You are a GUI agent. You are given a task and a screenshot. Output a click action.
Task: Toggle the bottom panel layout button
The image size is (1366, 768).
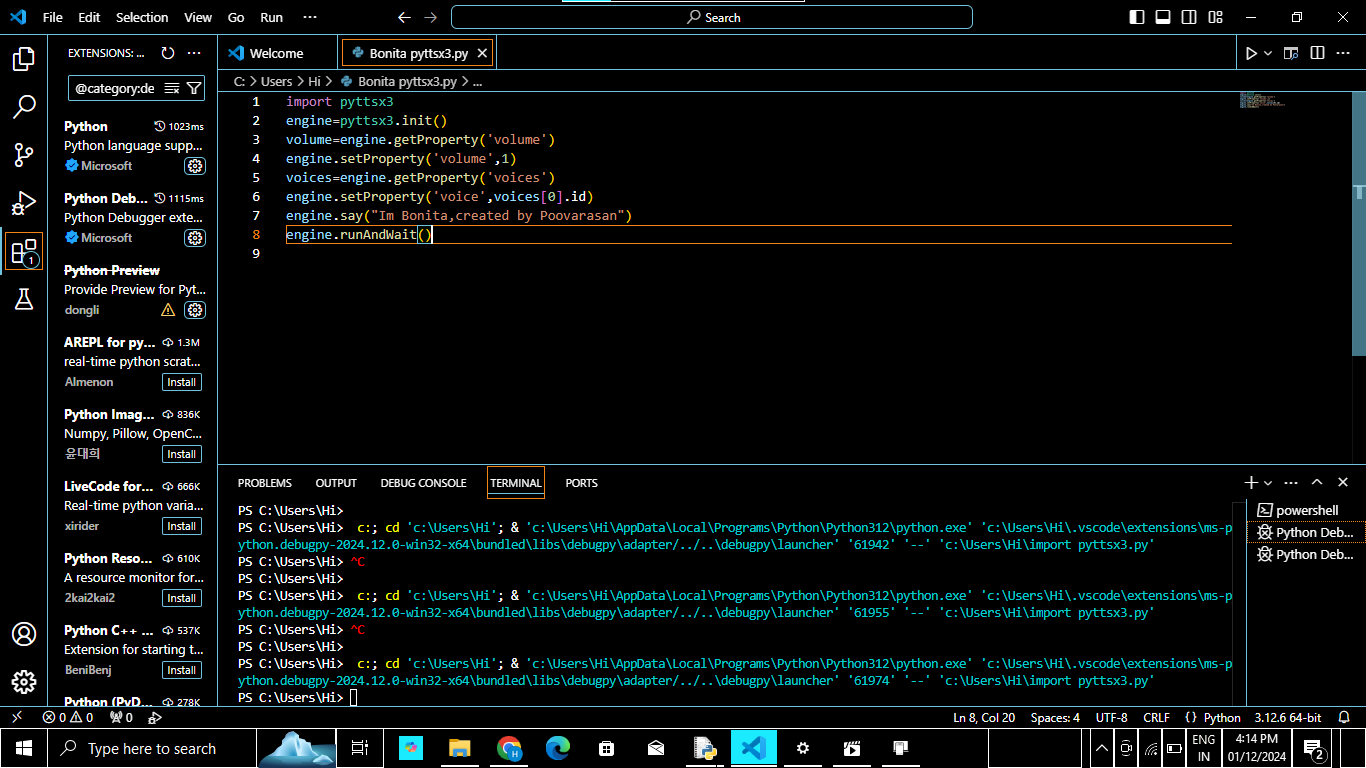(x=1163, y=17)
